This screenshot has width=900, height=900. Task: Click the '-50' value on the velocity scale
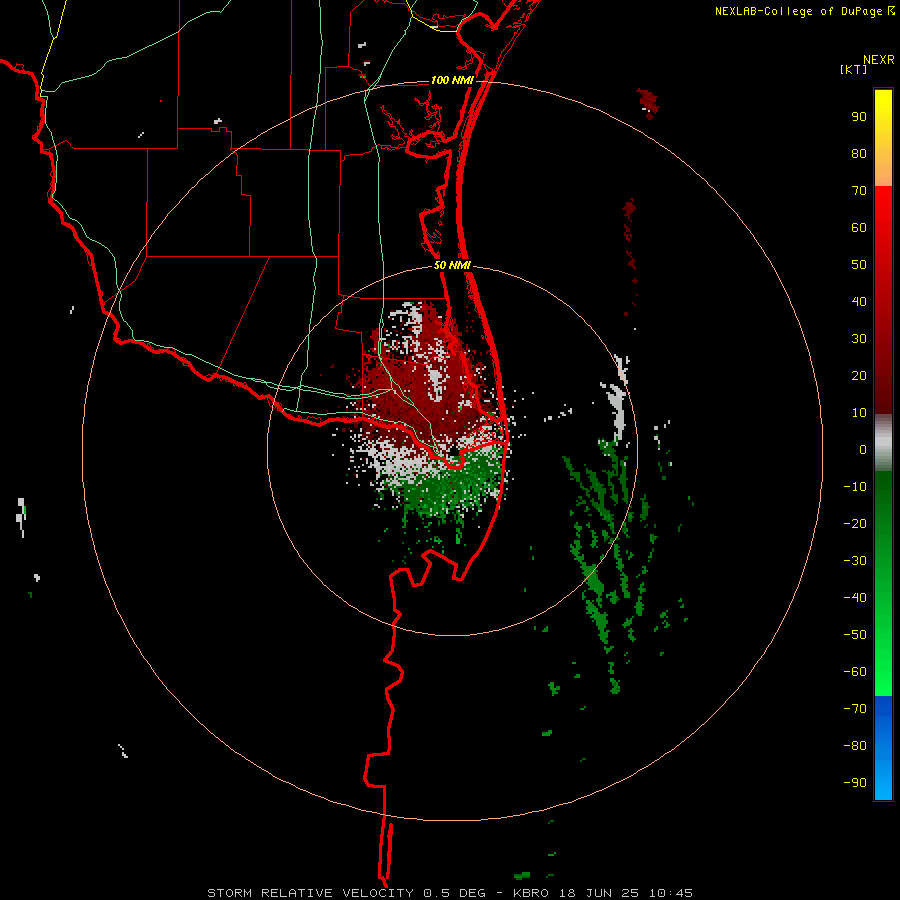pyautogui.click(x=855, y=635)
